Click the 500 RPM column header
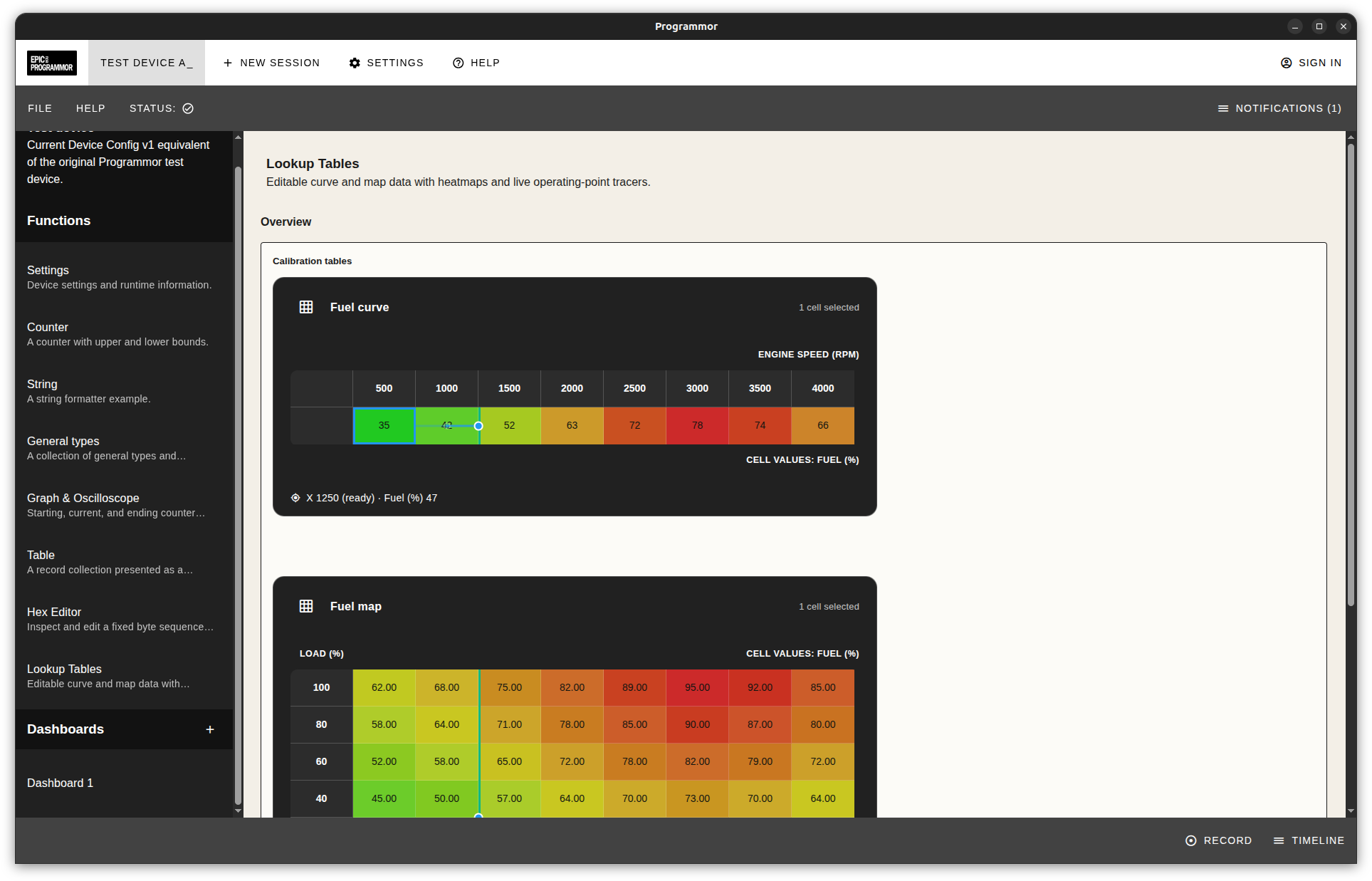Viewport: 1372px width, 881px height. tap(384, 388)
